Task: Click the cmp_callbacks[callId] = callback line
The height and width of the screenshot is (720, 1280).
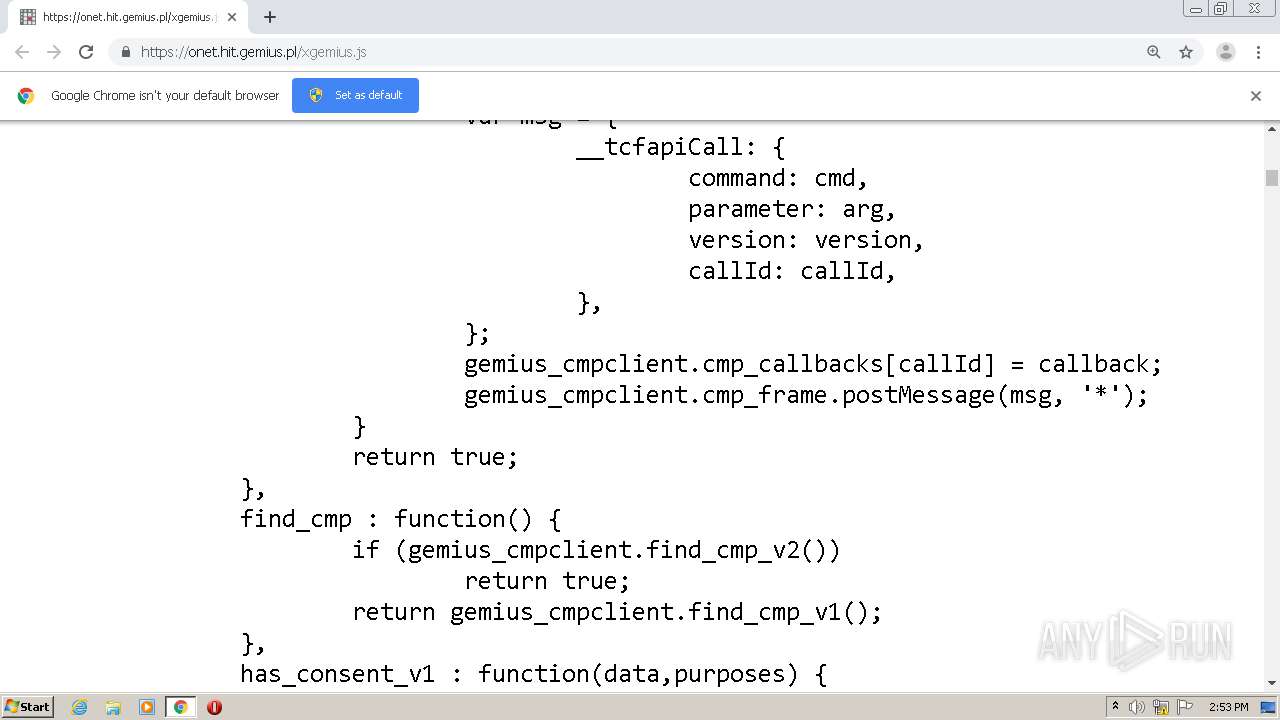Action: (x=813, y=364)
